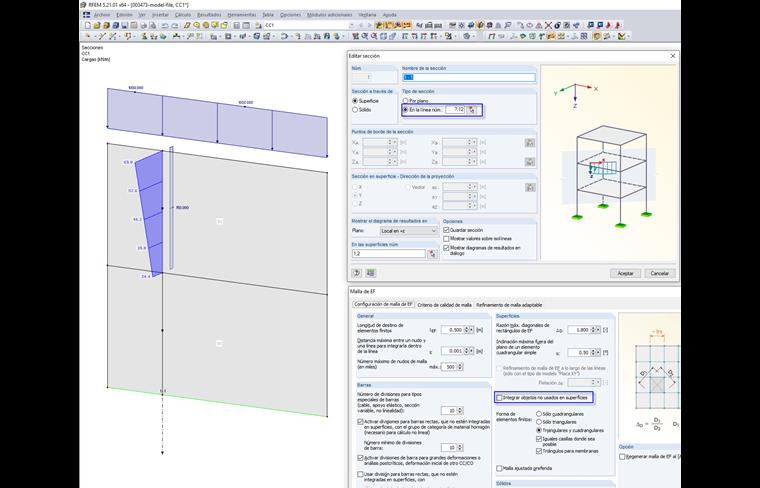
Task: Select 'Por plano' section type radio
Action: (x=406, y=101)
